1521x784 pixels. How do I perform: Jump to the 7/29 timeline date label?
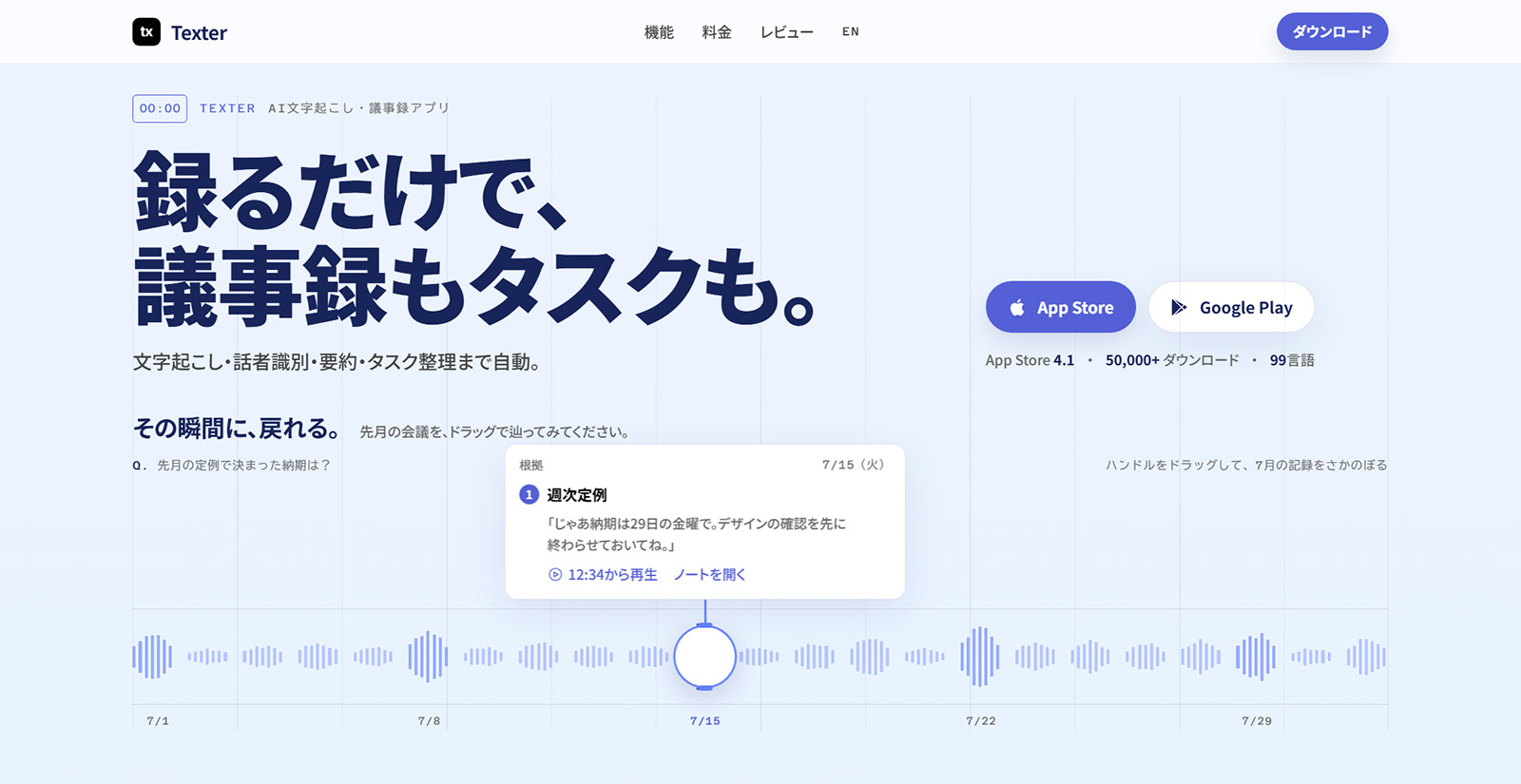(1257, 721)
